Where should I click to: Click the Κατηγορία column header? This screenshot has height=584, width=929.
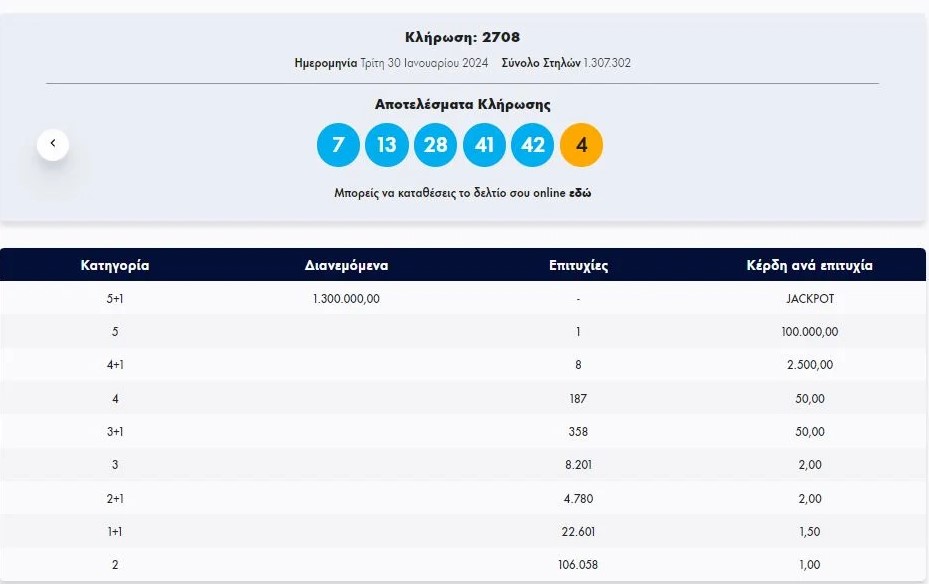point(115,265)
